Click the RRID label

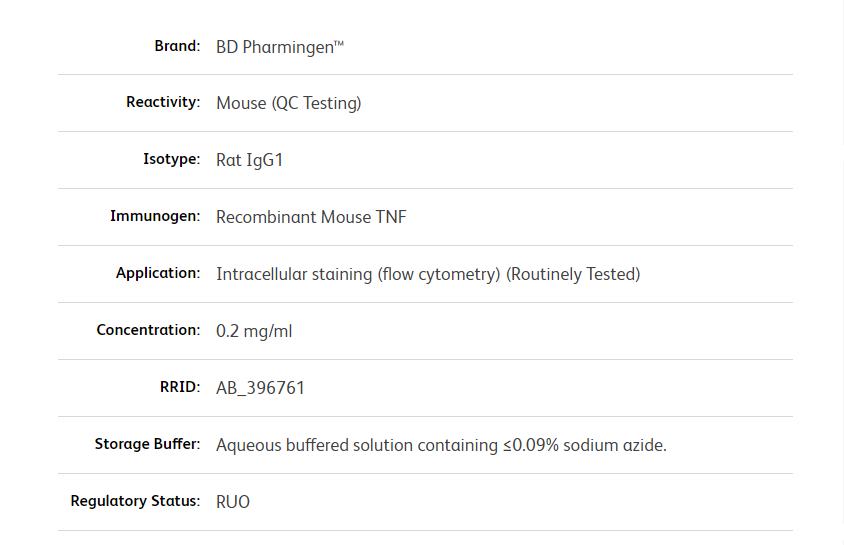tap(180, 387)
